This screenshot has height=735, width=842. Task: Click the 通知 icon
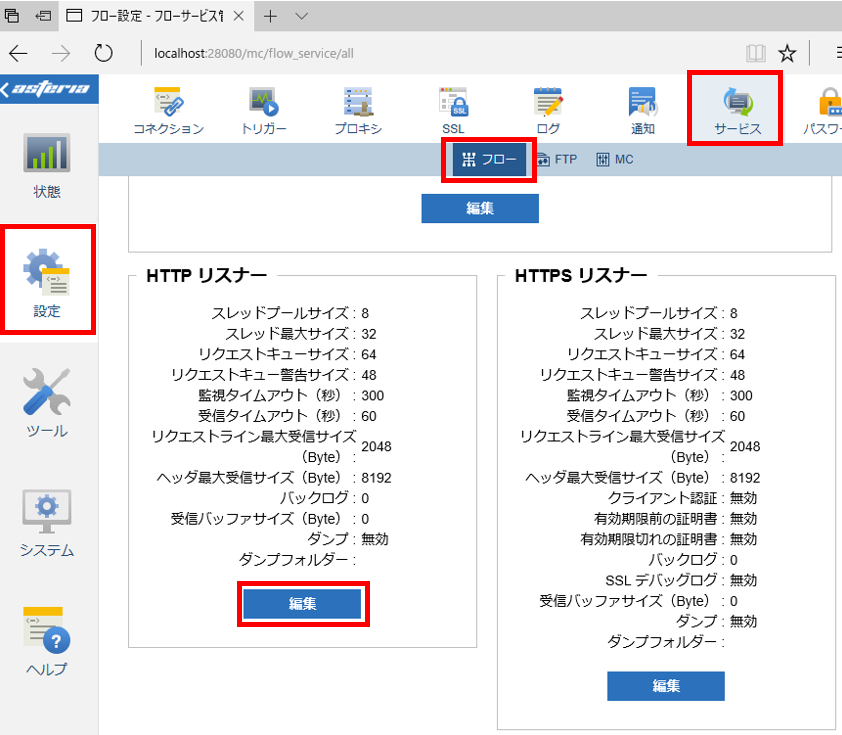643,111
